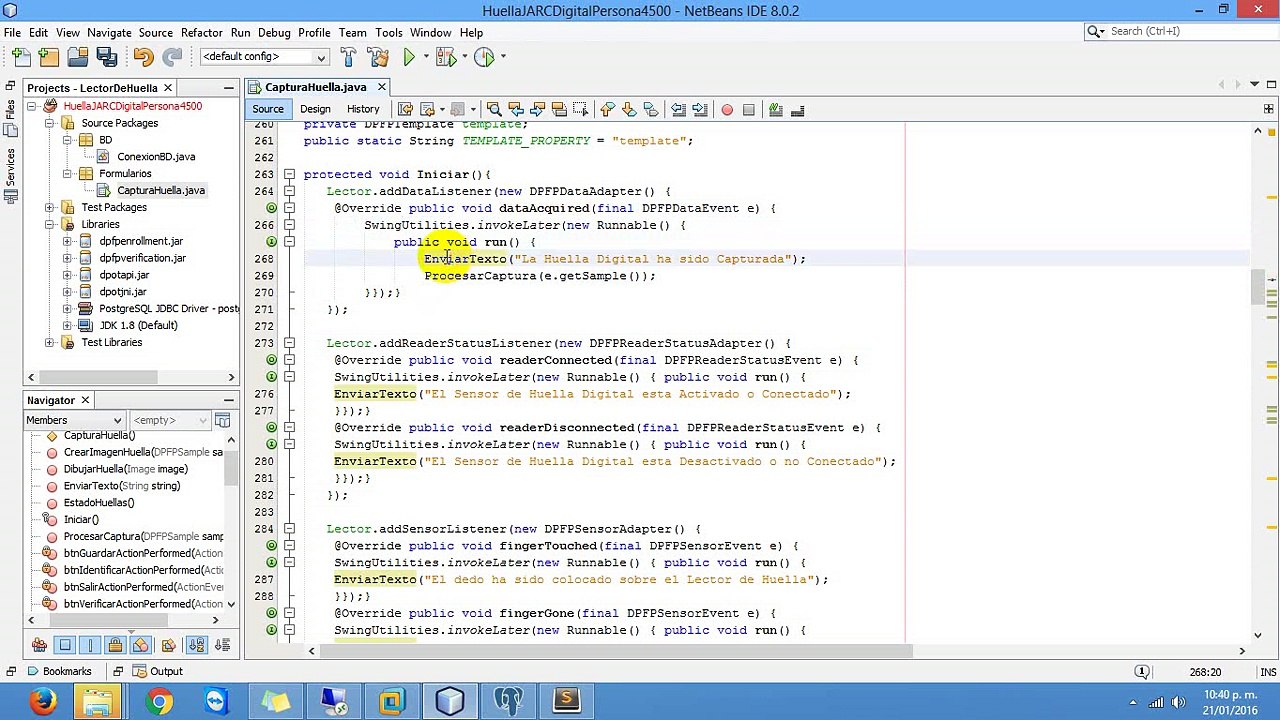Image resolution: width=1280 pixels, height=720 pixels.
Task: Expand Test Libraries tree node
Action: click(x=50, y=342)
